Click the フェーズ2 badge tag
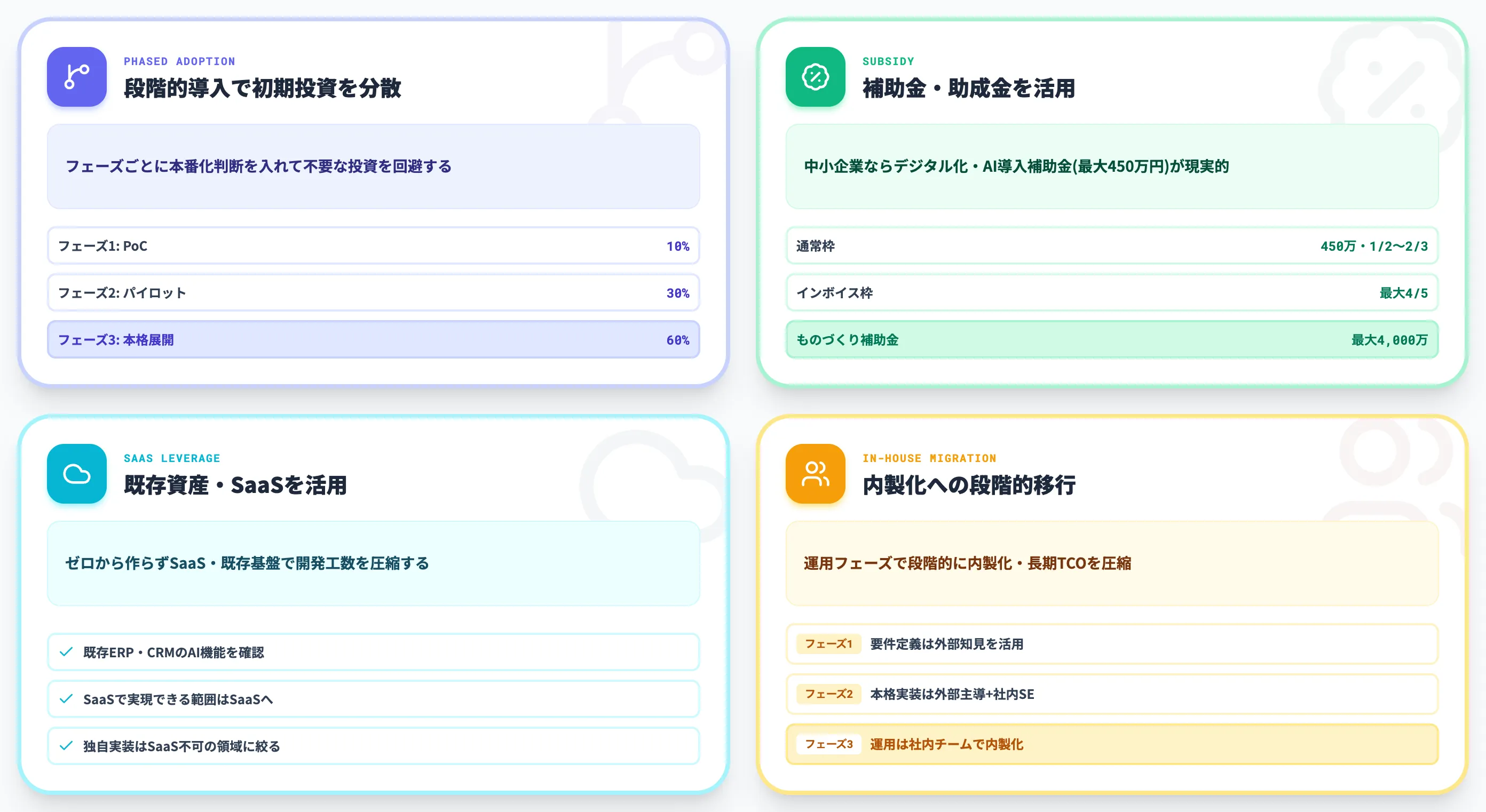The width and height of the screenshot is (1486, 812). point(828,694)
